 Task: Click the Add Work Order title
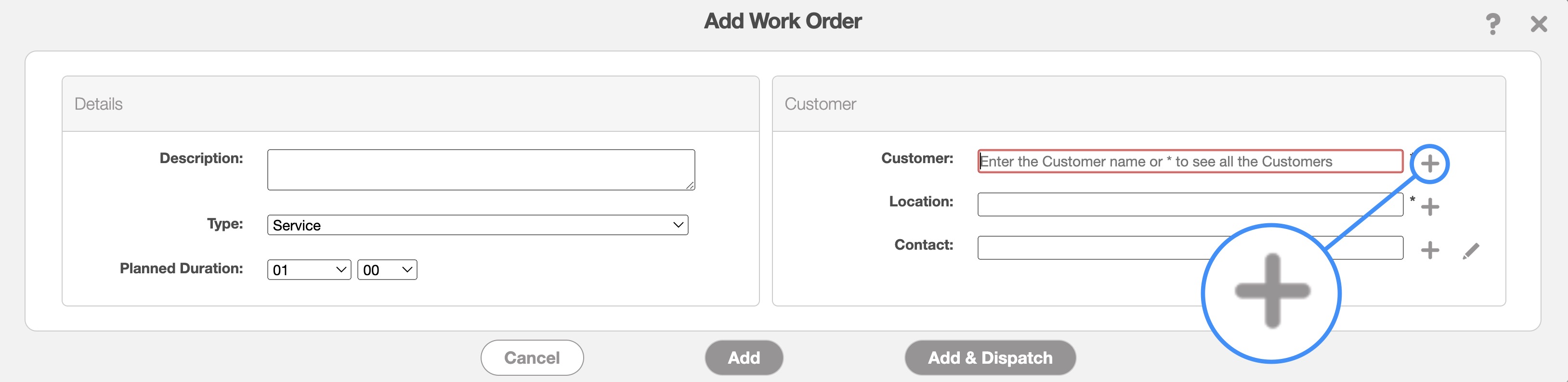(x=783, y=21)
